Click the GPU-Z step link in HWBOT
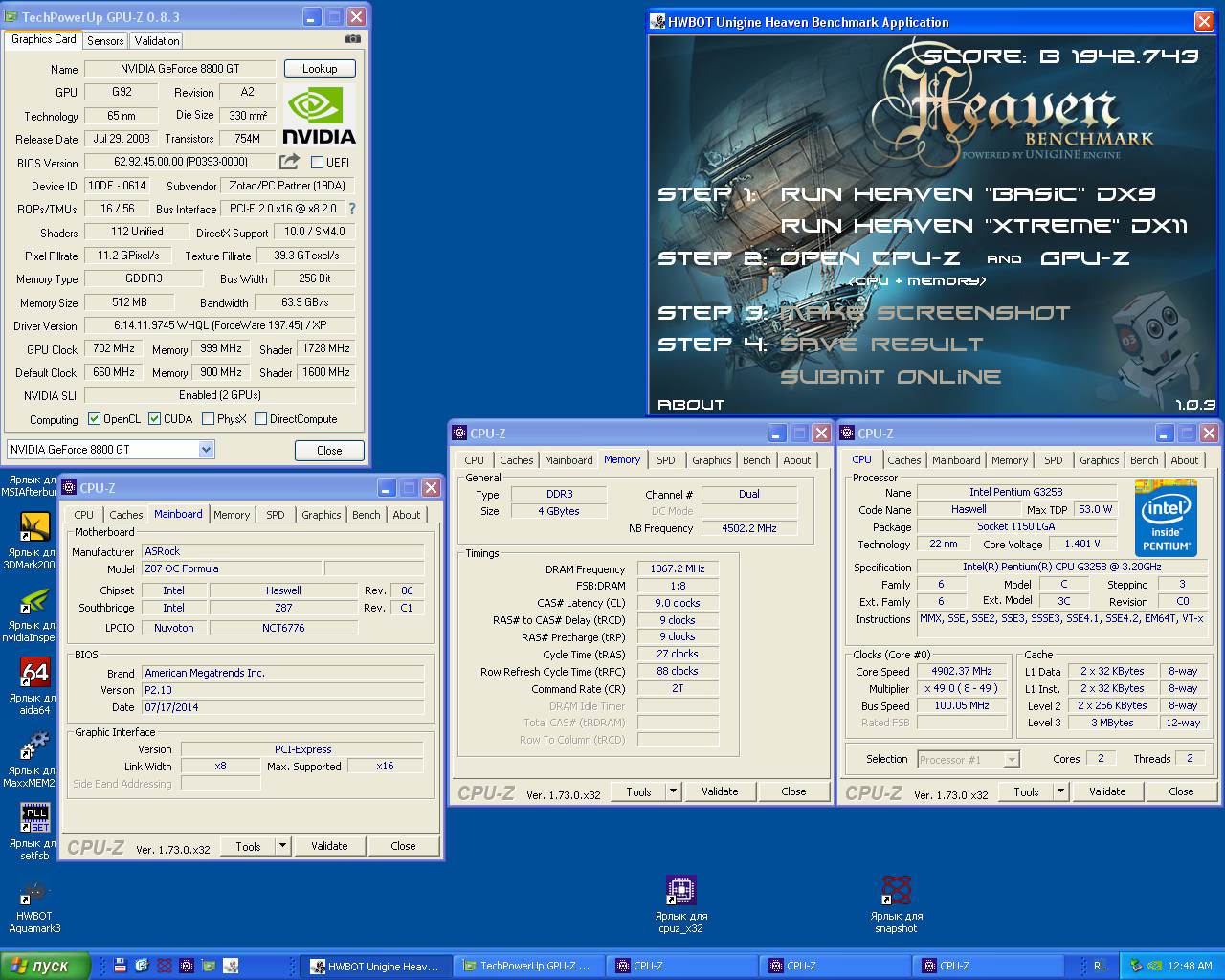The width and height of the screenshot is (1225, 980). point(1084,258)
